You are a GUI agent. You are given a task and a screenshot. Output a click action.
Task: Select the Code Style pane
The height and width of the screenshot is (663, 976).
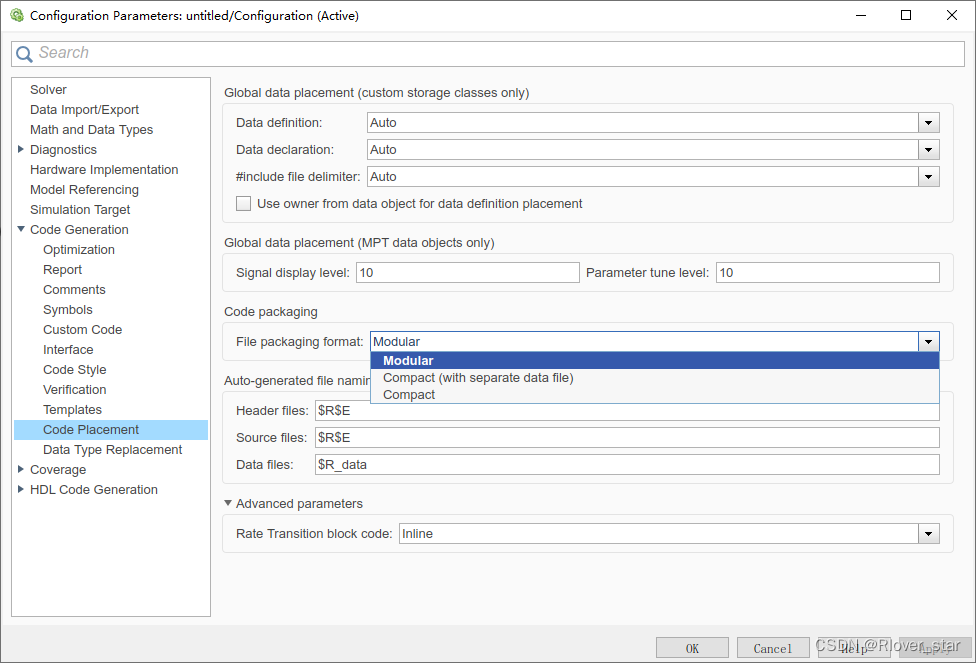pyautogui.click(x=74, y=369)
